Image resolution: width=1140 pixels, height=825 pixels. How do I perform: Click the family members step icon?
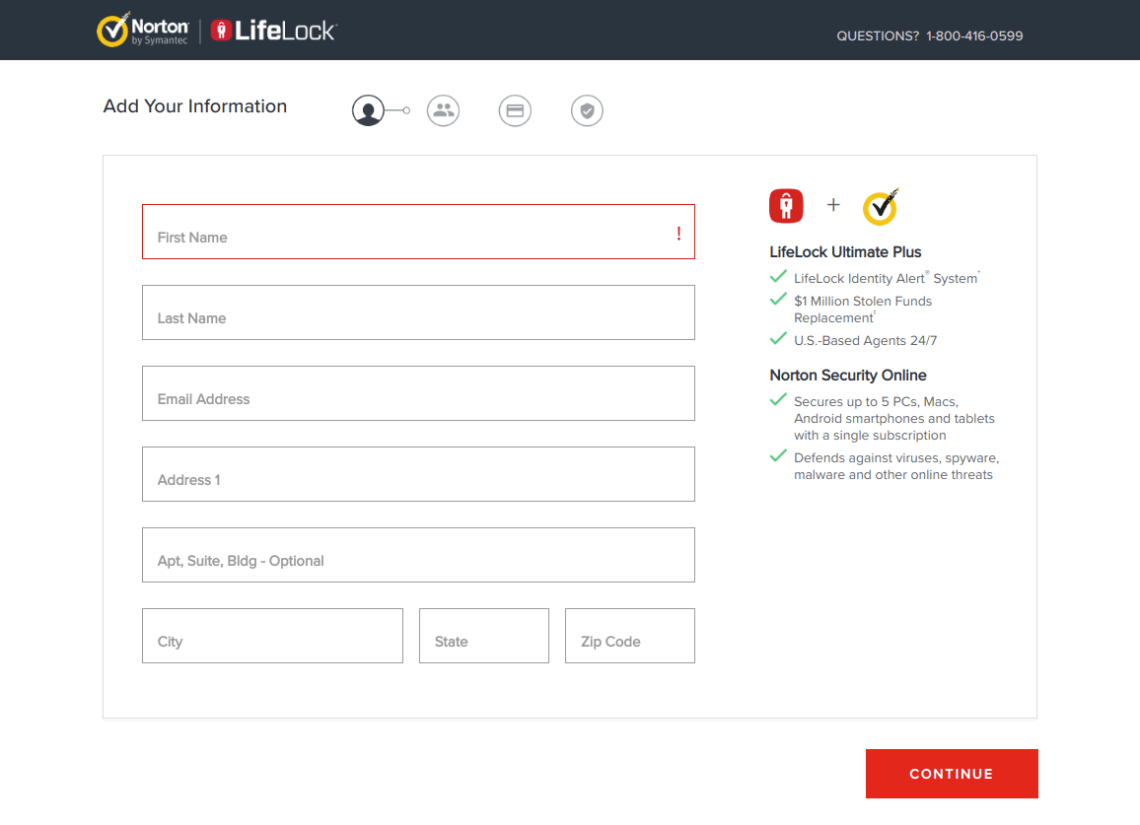tap(443, 110)
